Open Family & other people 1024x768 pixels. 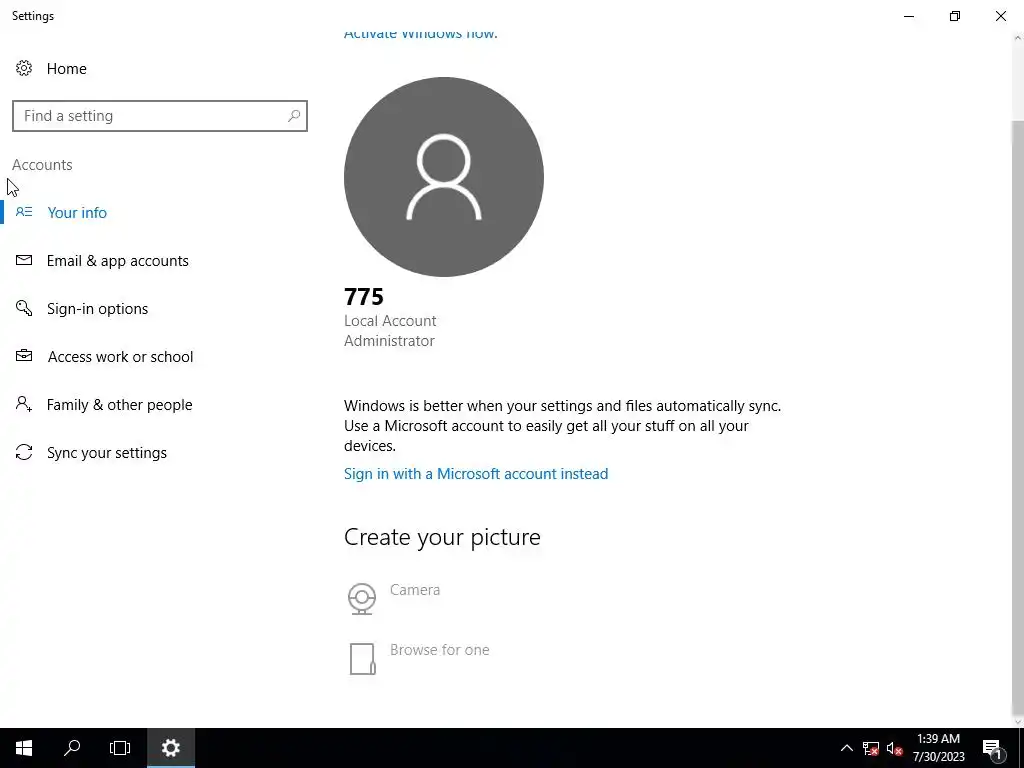pyautogui.click(x=120, y=405)
